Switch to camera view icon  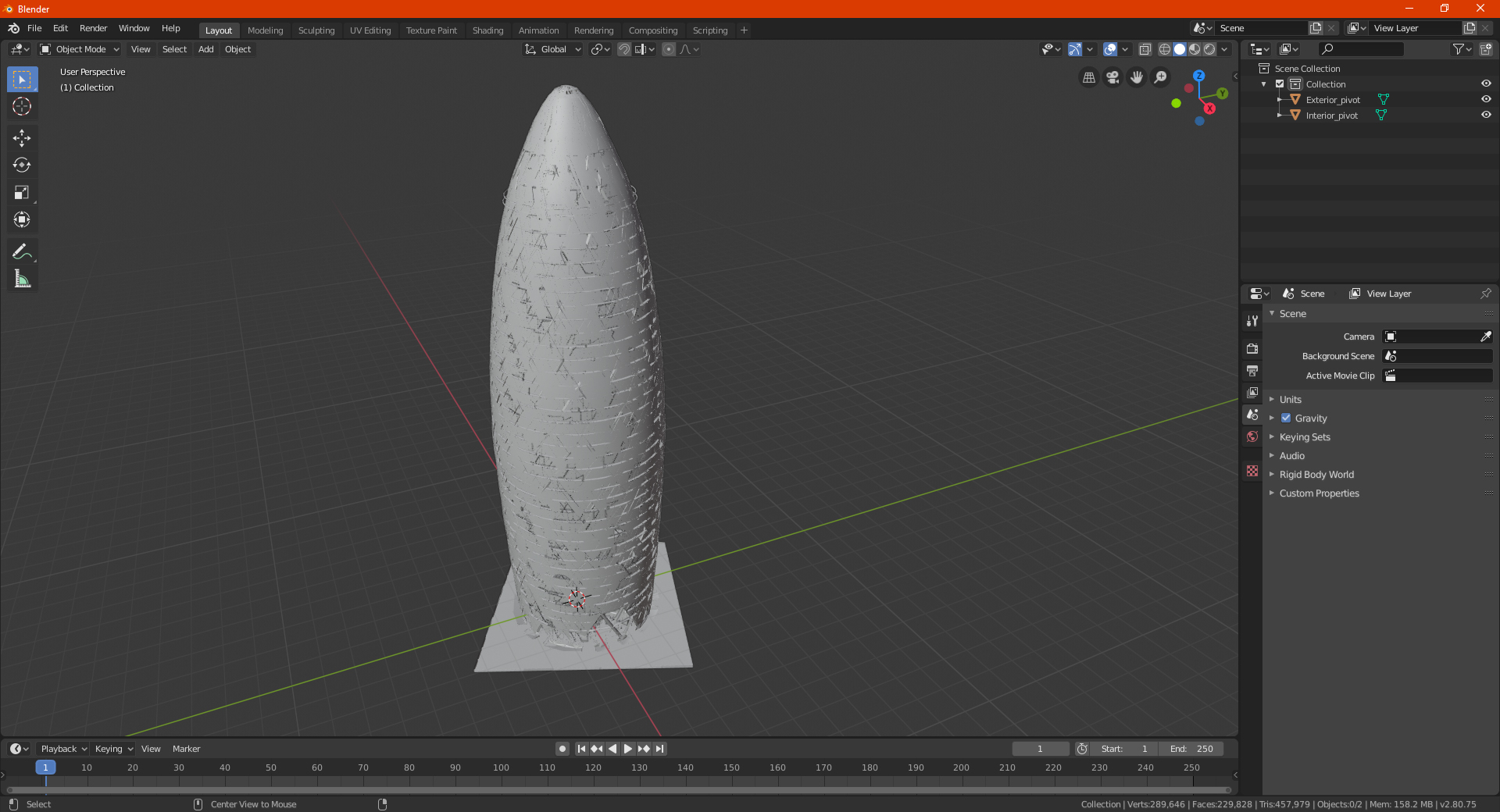1112,77
